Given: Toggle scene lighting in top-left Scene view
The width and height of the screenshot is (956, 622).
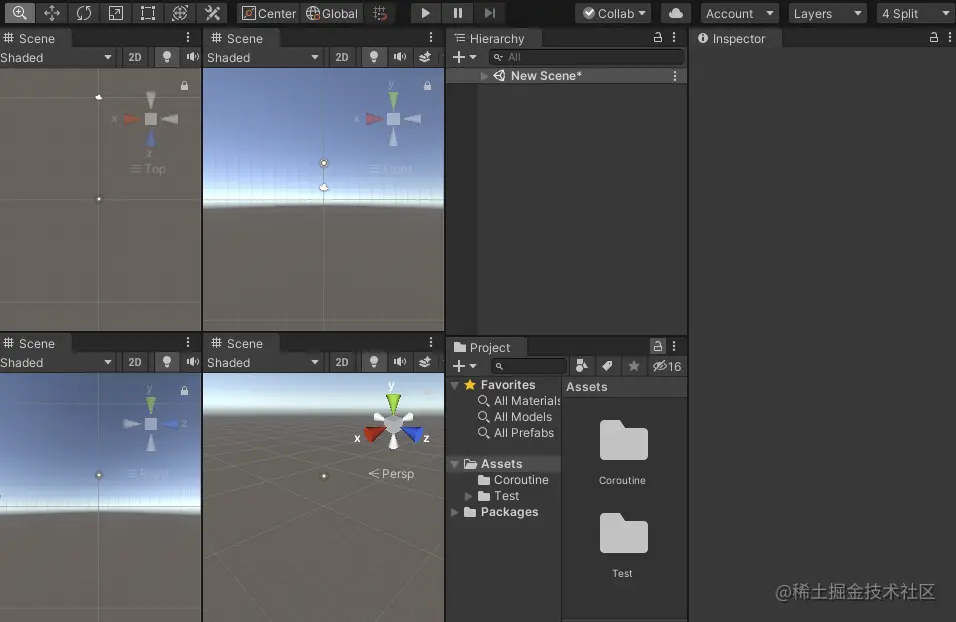Looking at the screenshot, I should pyautogui.click(x=166, y=57).
